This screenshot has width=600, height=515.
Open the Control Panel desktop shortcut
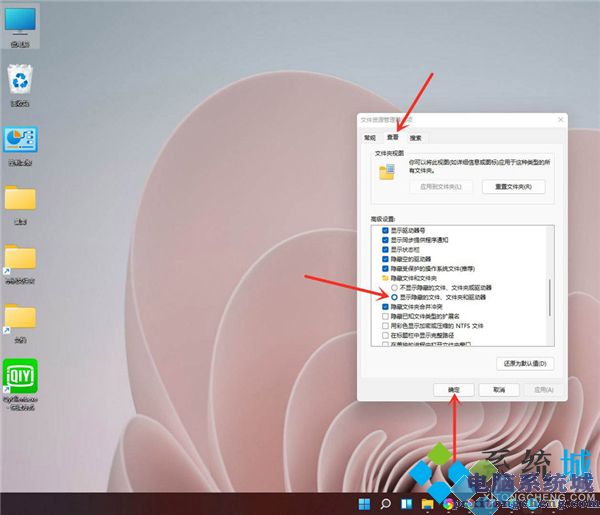pos(20,146)
